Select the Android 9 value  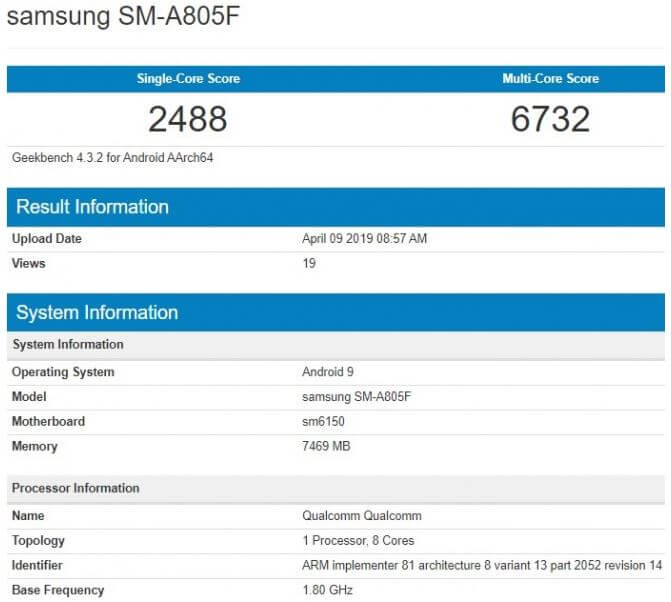click(x=328, y=372)
